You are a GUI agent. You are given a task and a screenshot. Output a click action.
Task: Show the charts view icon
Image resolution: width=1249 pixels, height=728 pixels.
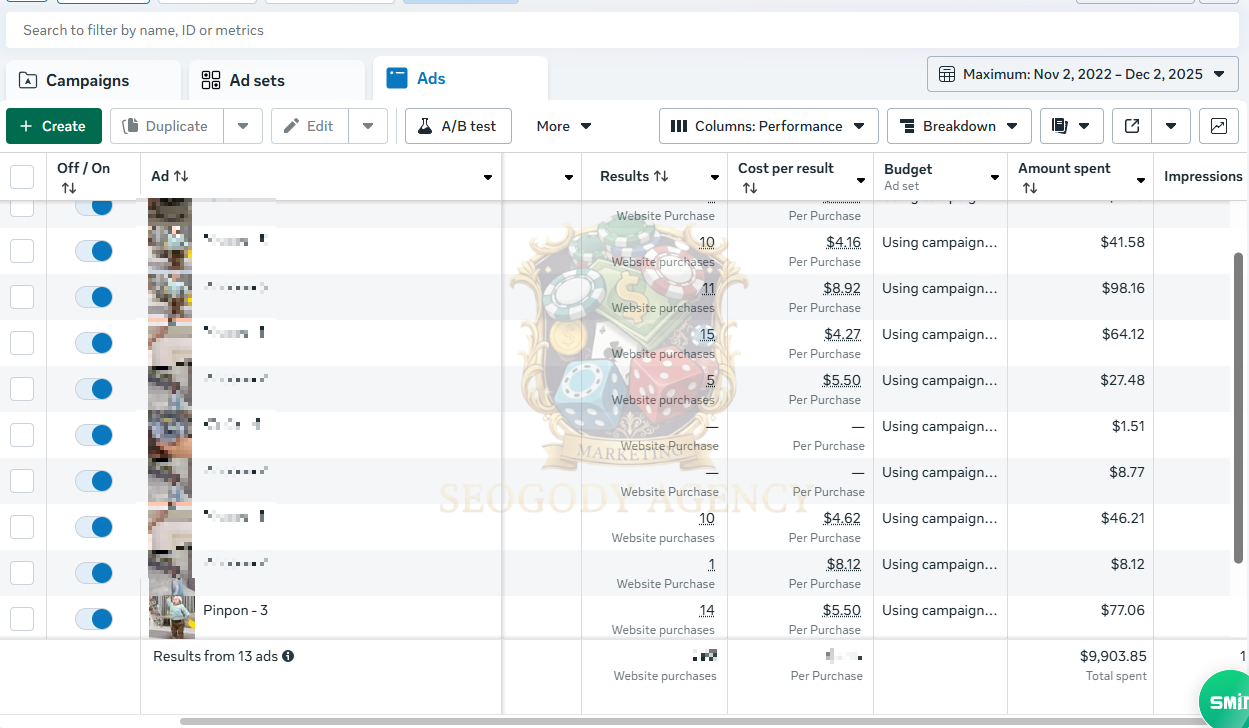(1219, 126)
